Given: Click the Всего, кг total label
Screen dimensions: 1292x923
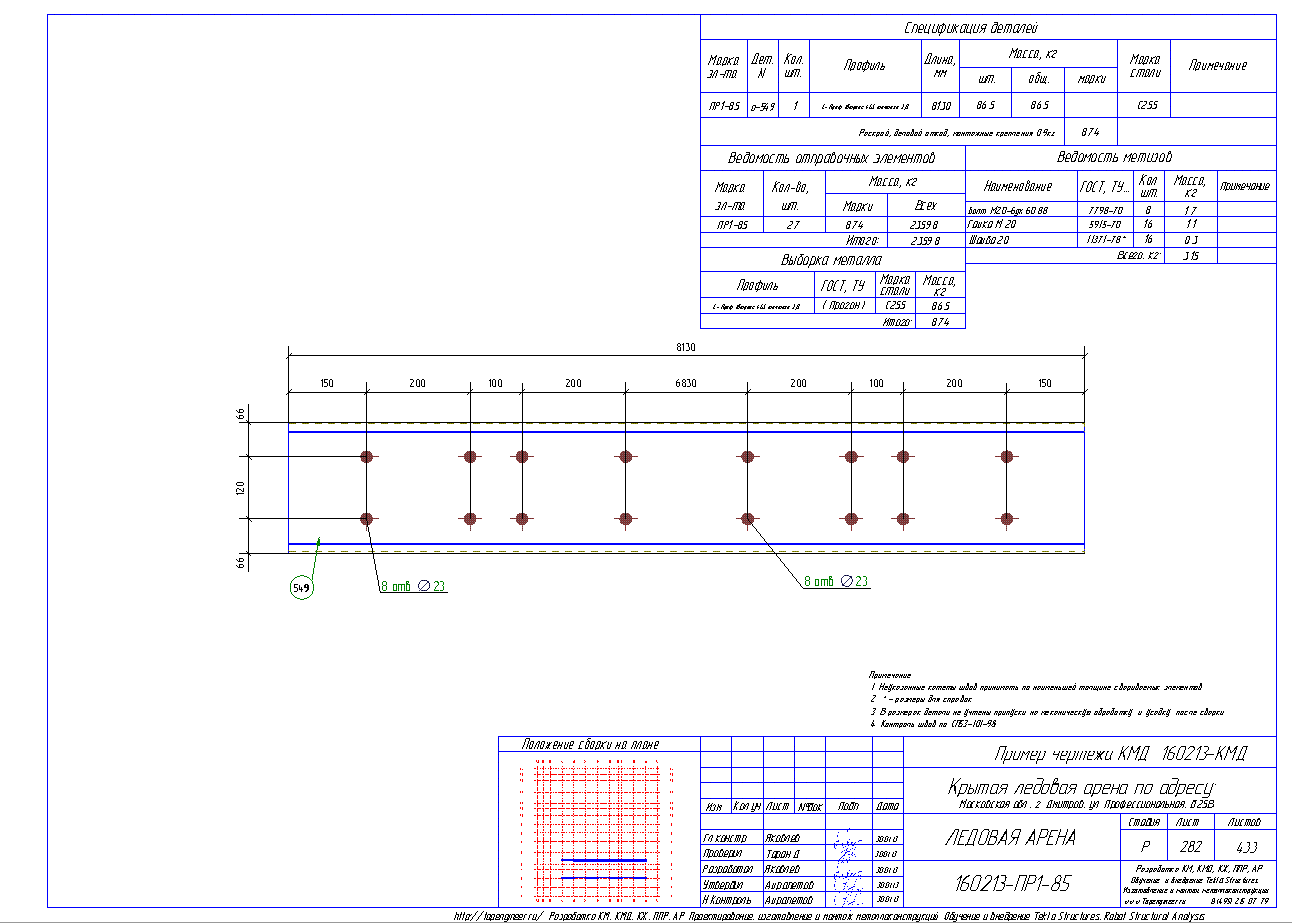Looking at the screenshot, I should [x=1138, y=256].
